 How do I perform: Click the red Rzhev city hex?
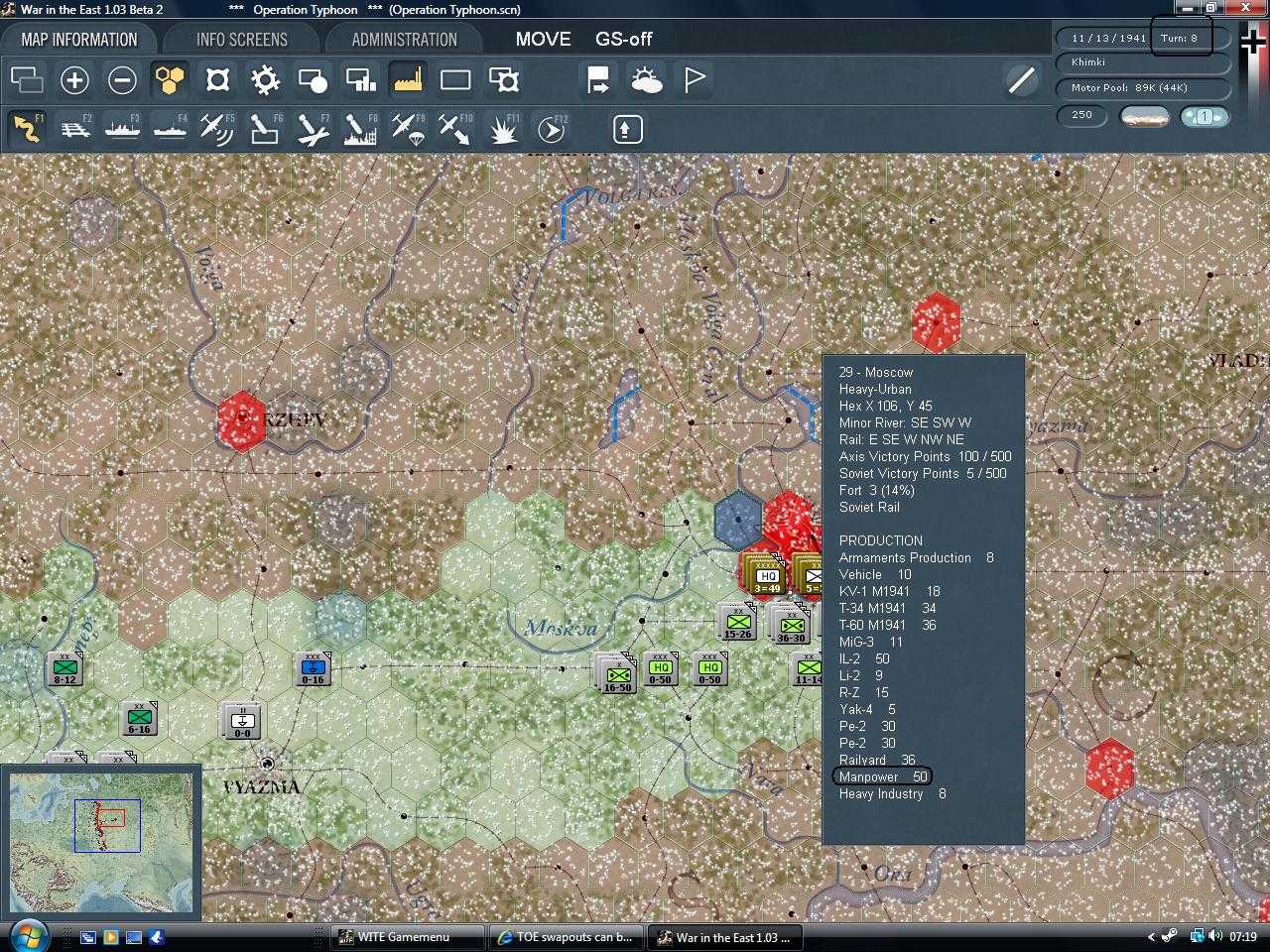241,421
